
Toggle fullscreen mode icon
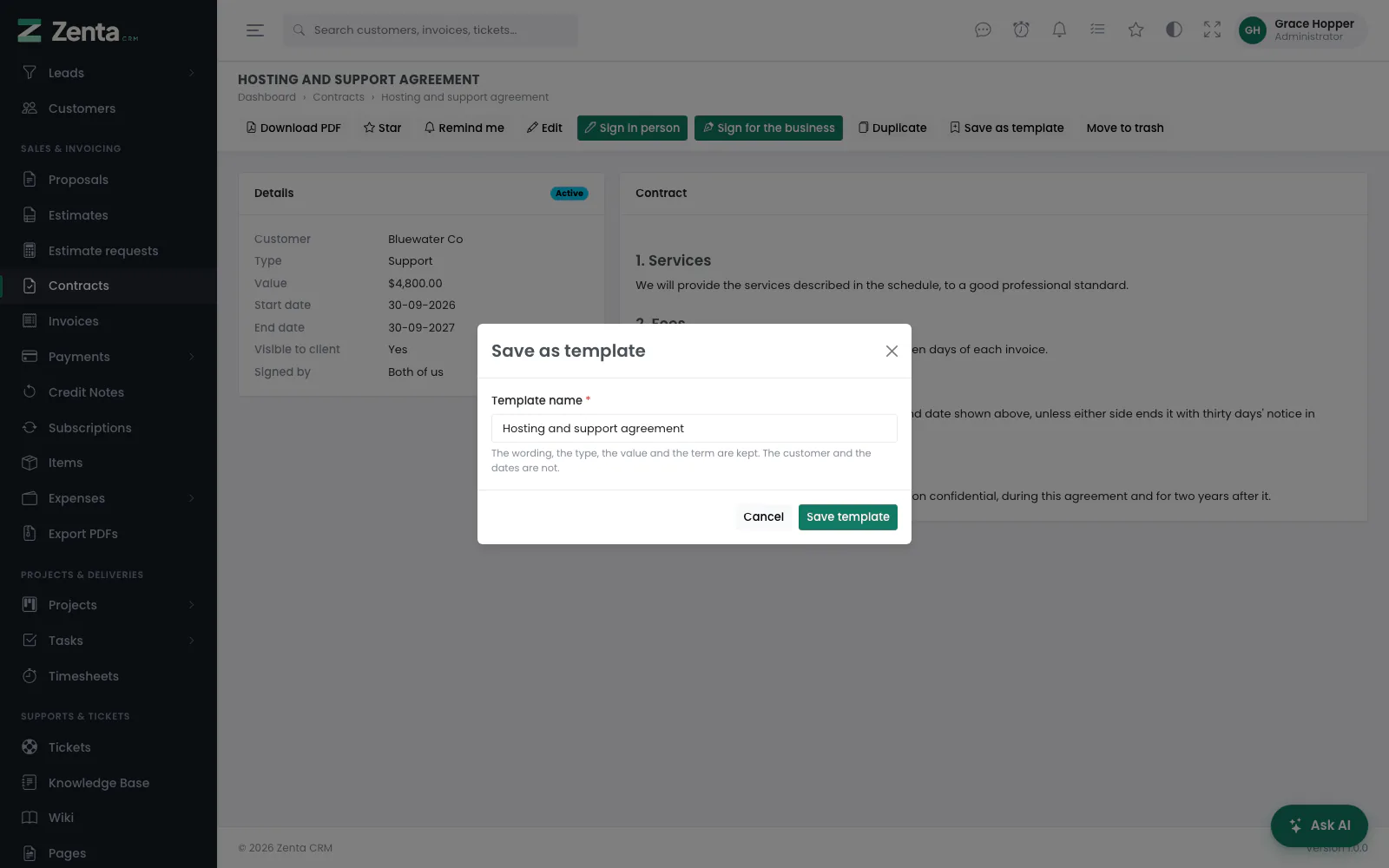pyautogui.click(x=1212, y=30)
